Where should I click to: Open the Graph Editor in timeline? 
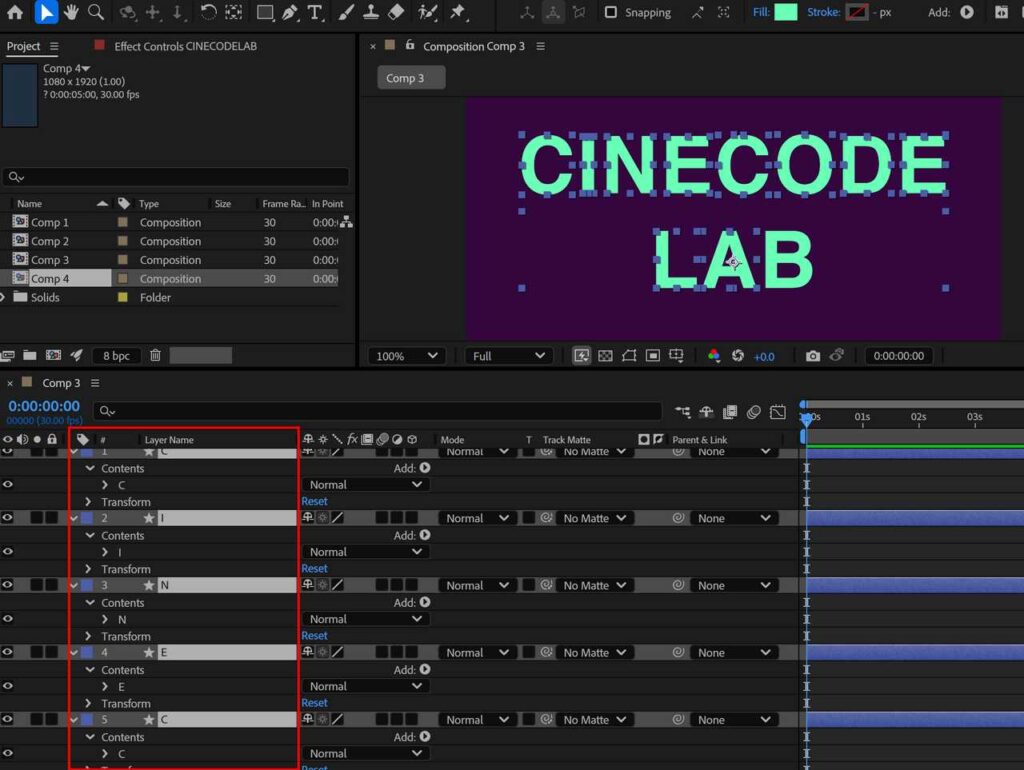(x=778, y=411)
